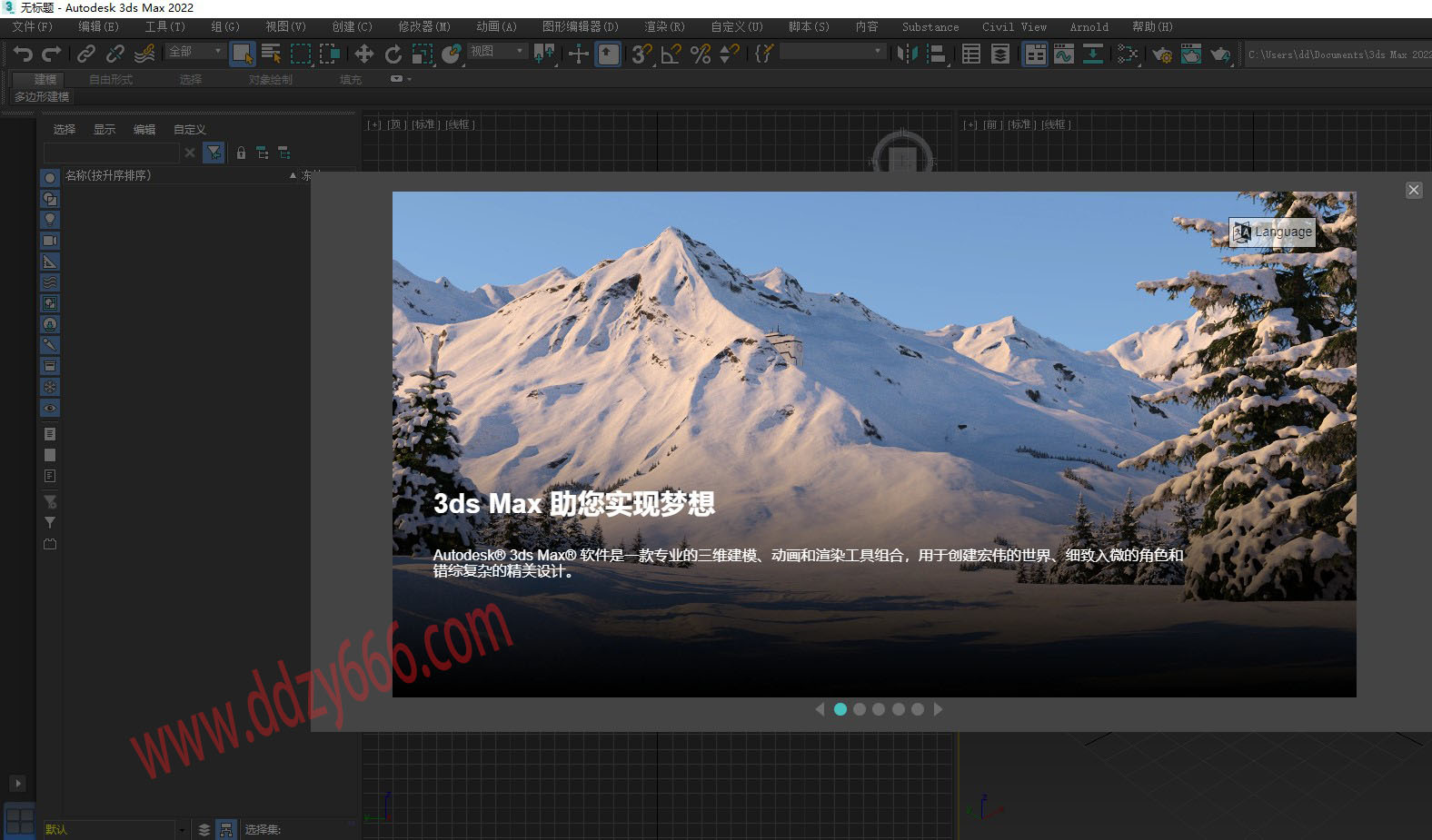Click the Redo arrow in main toolbar
Screen dimensions: 1432x840
52,54
